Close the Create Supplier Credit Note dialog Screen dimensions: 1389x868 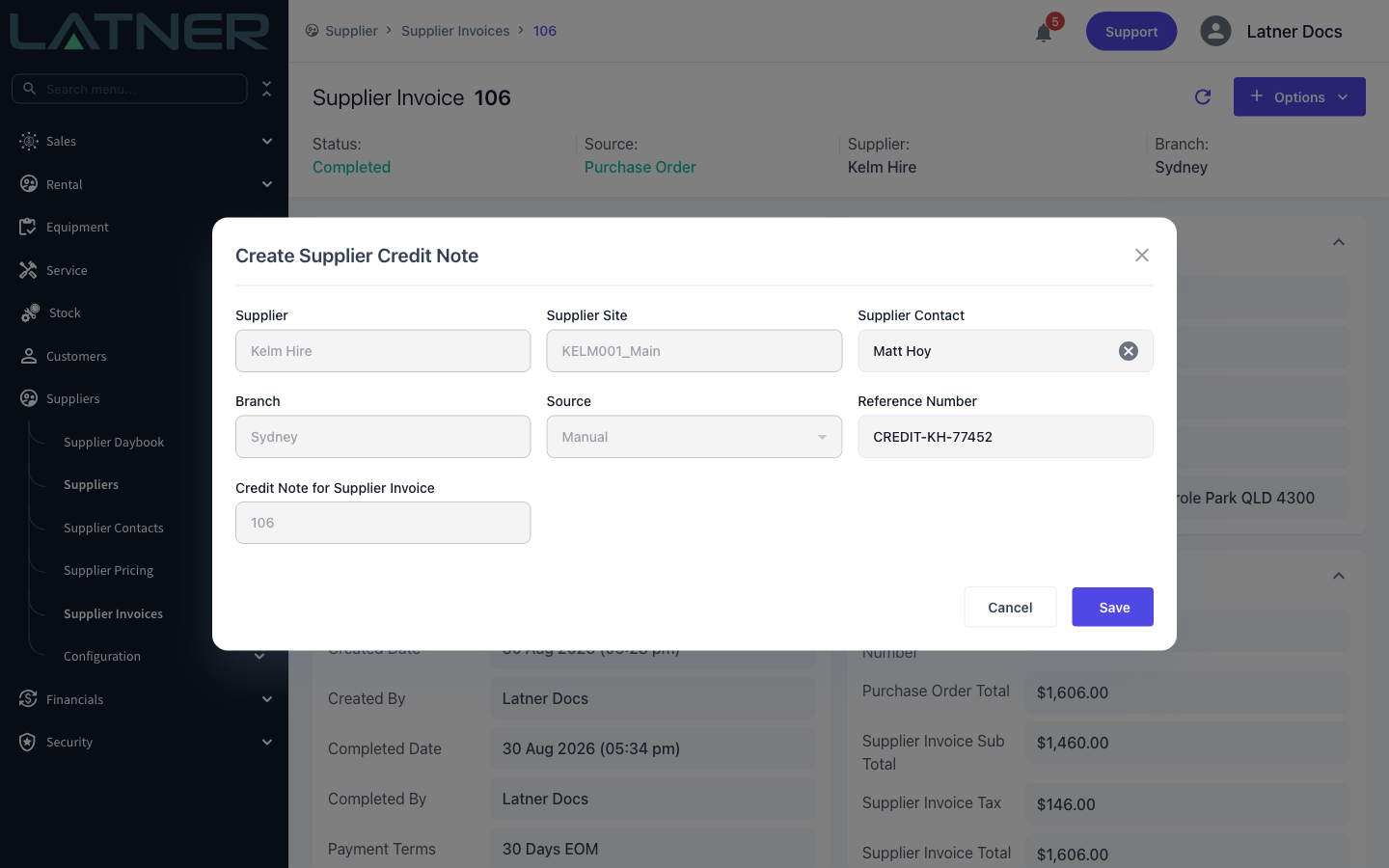(x=1142, y=256)
